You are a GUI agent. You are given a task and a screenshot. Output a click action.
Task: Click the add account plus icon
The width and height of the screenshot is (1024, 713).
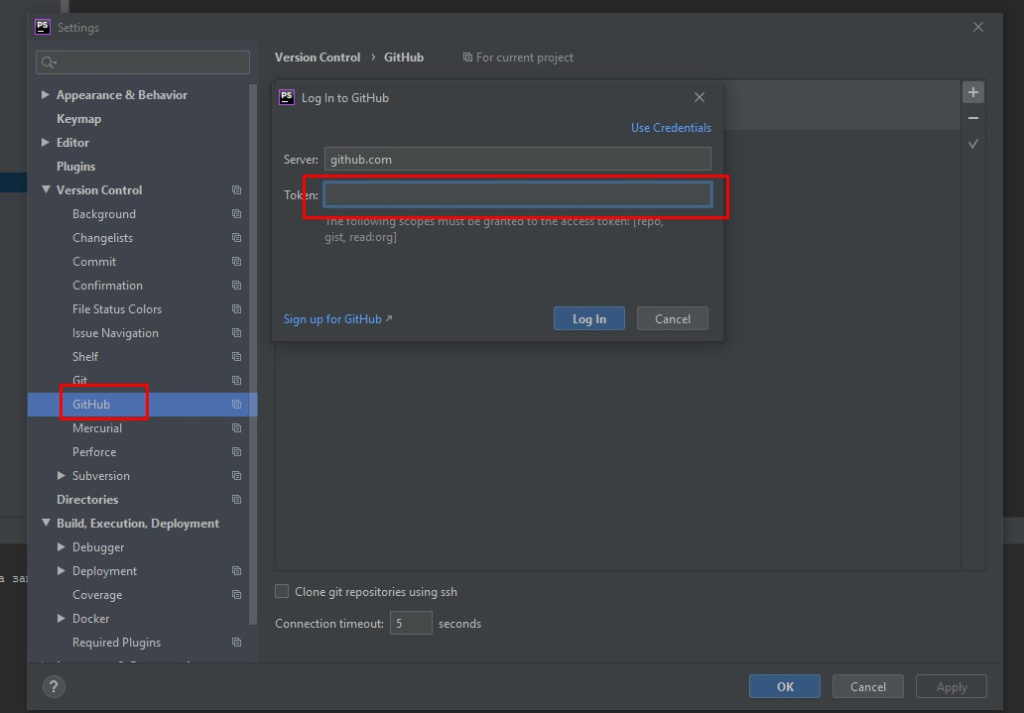pyautogui.click(x=973, y=92)
